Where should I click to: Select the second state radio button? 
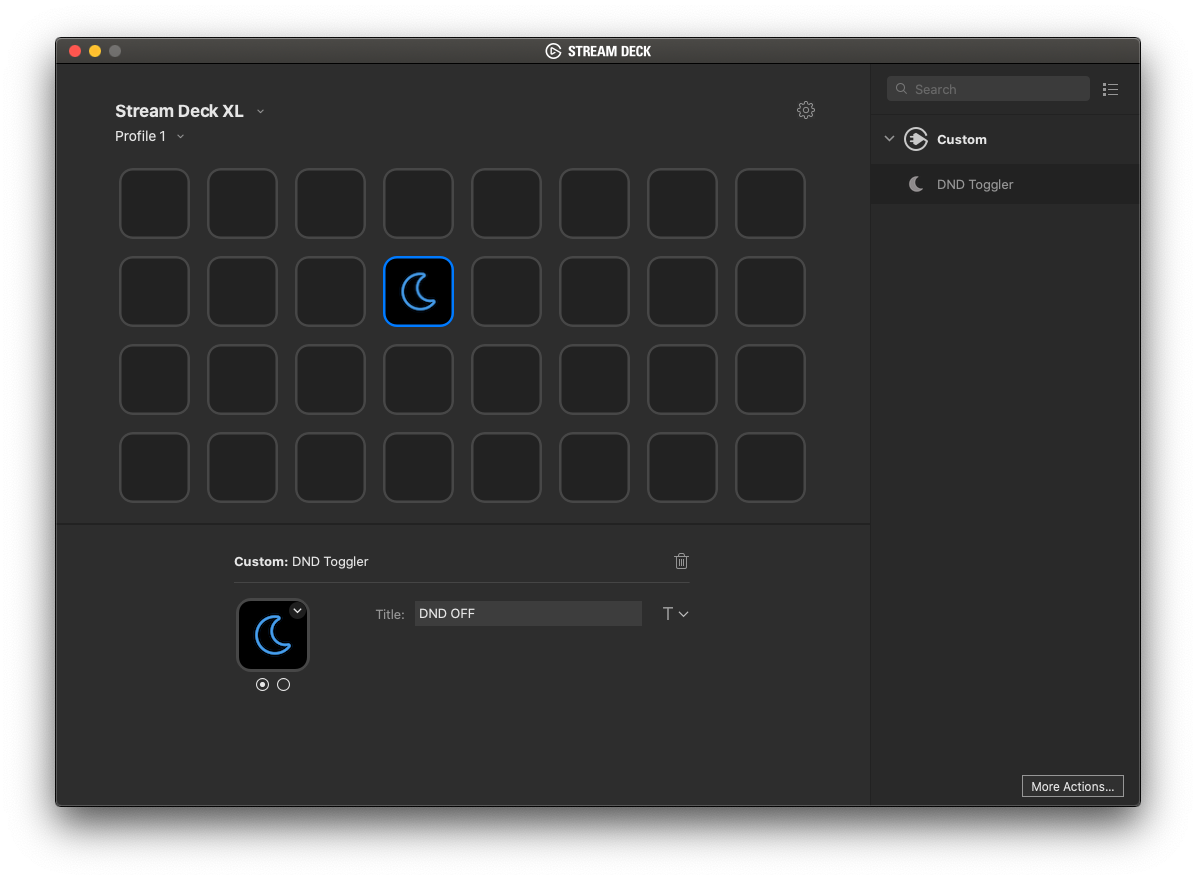(x=284, y=685)
